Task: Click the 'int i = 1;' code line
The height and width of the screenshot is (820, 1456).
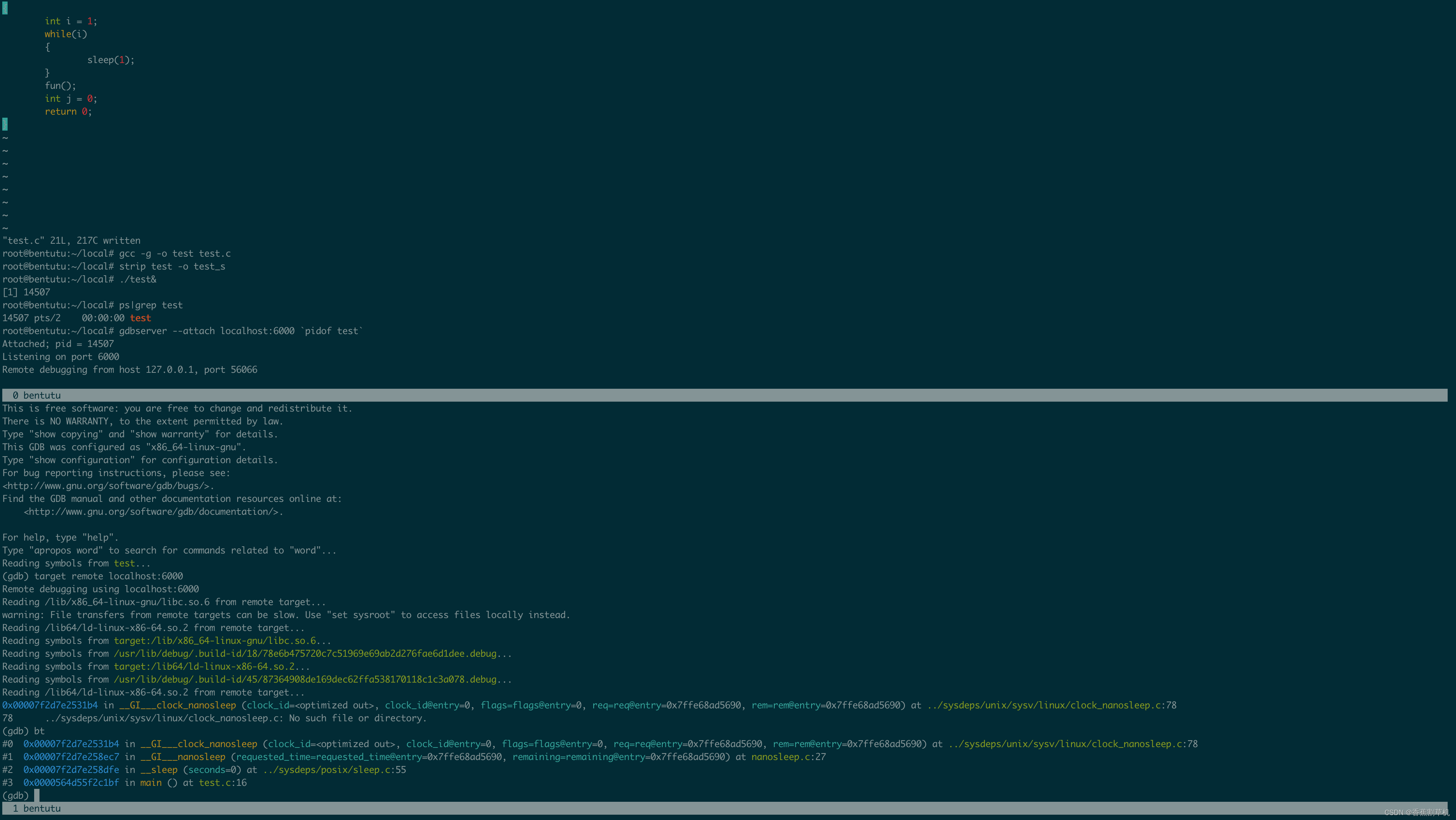Action: [71, 22]
